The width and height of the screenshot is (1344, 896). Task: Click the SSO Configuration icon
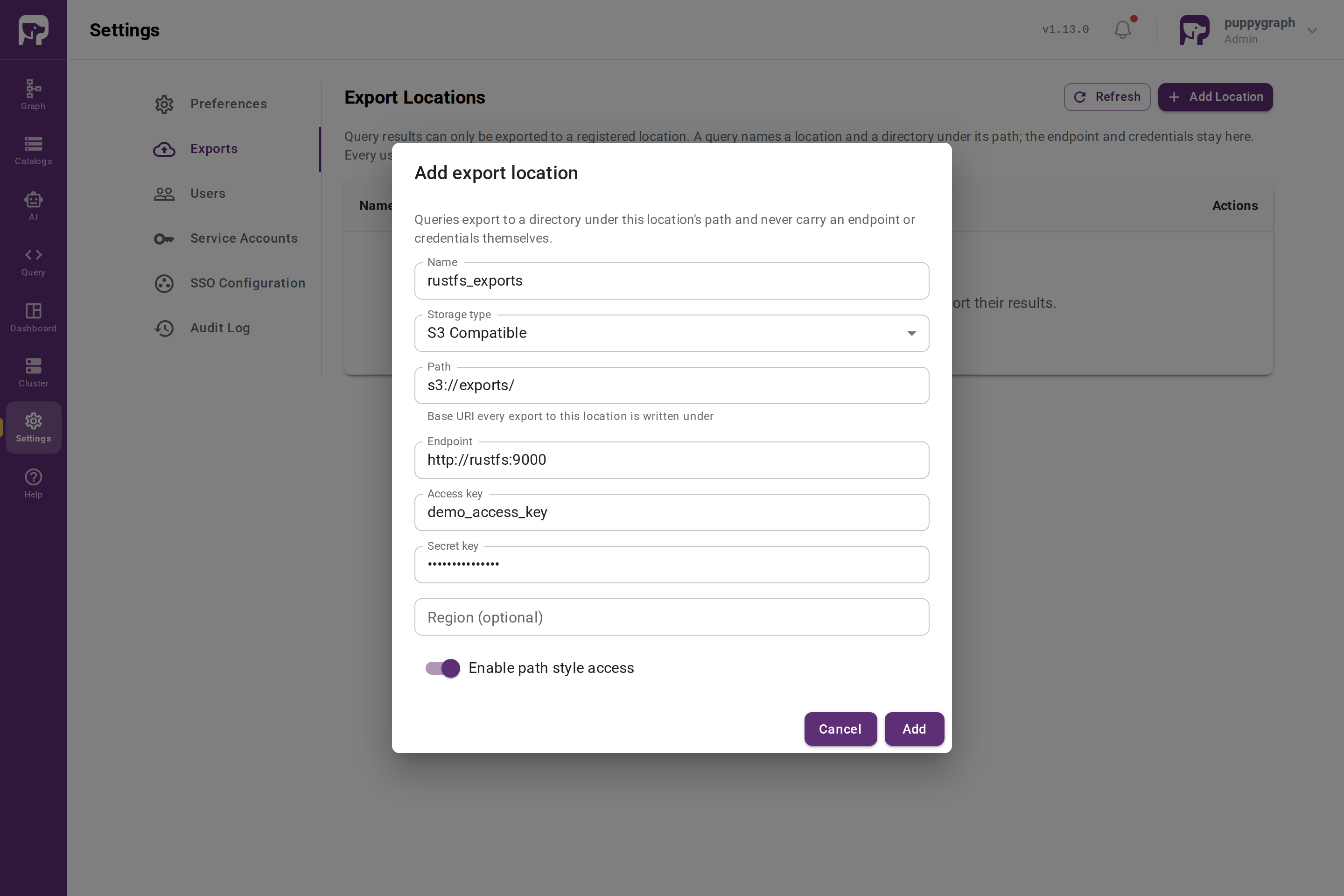[x=164, y=283]
